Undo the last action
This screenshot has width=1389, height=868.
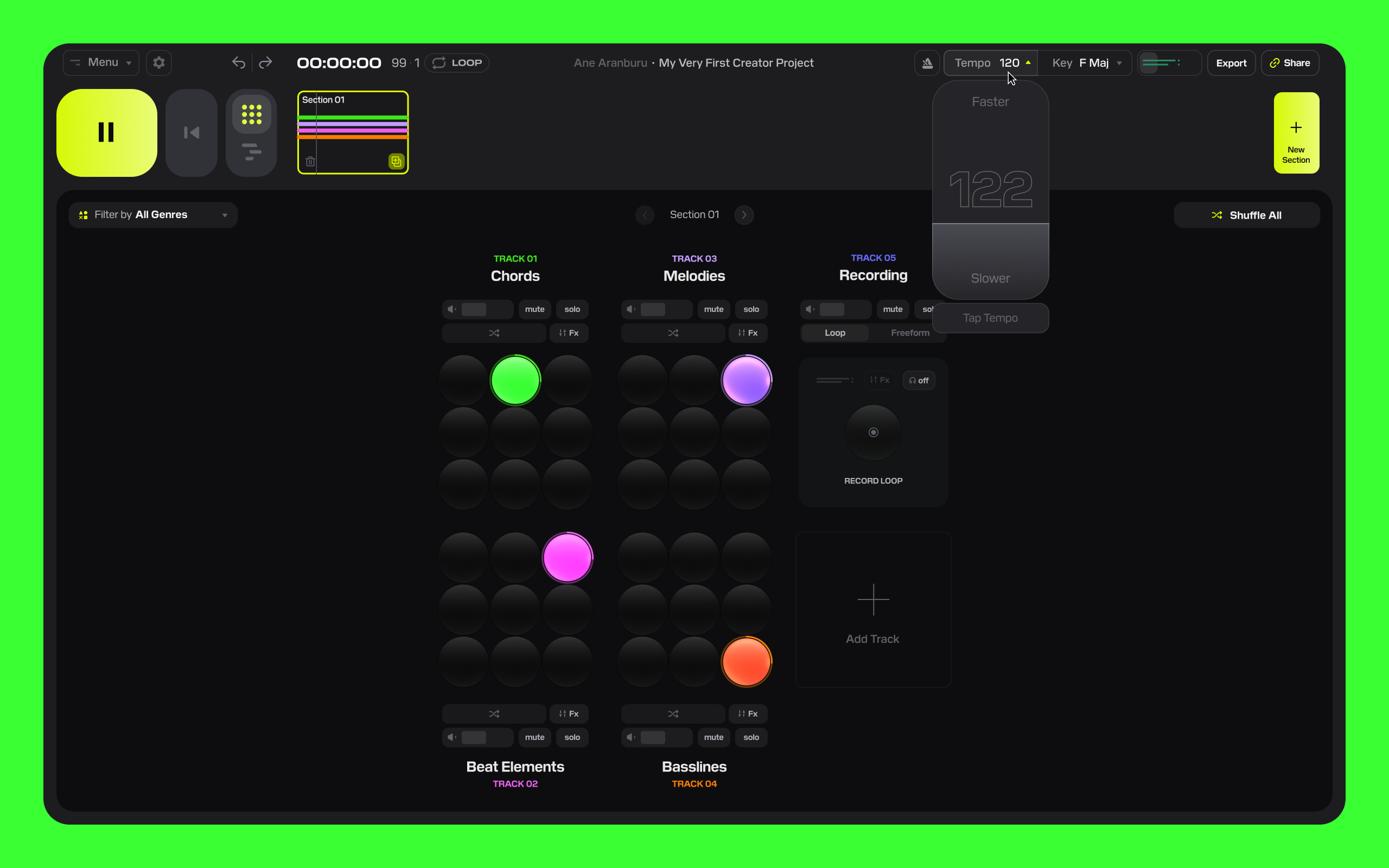coord(239,62)
